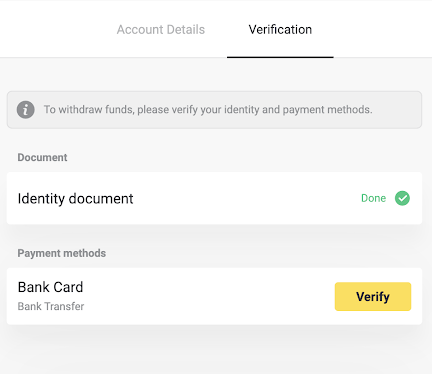Click the words 'payment methods' in the notice

click(x=326, y=110)
